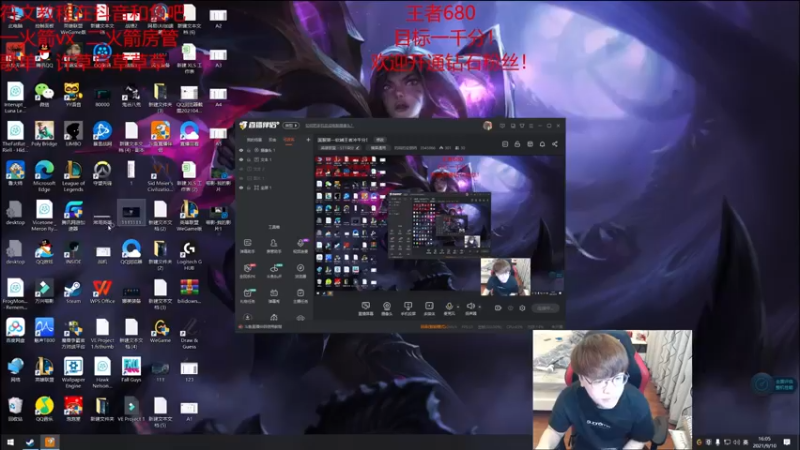Open WPS Office desktop shortcut
Screen dimensions: 800x450
click(102, 292)
